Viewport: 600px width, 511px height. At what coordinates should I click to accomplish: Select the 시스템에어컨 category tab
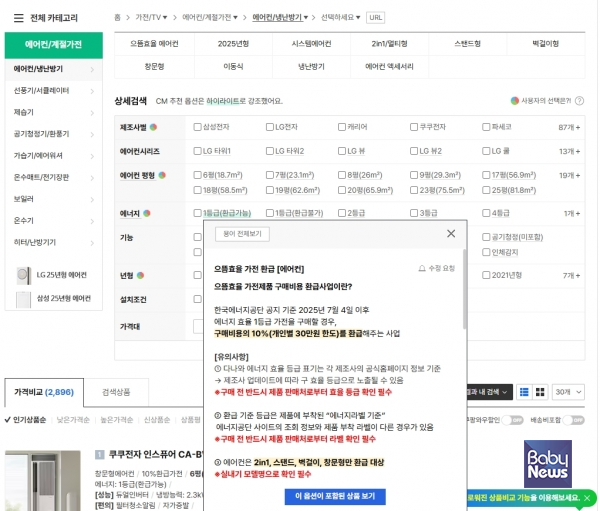pos(311,44)
